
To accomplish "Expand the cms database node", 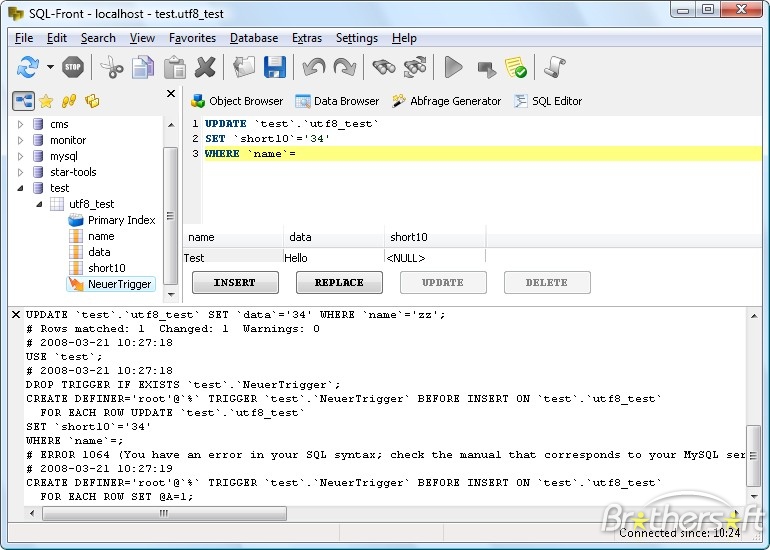I will tap(20, 124).
